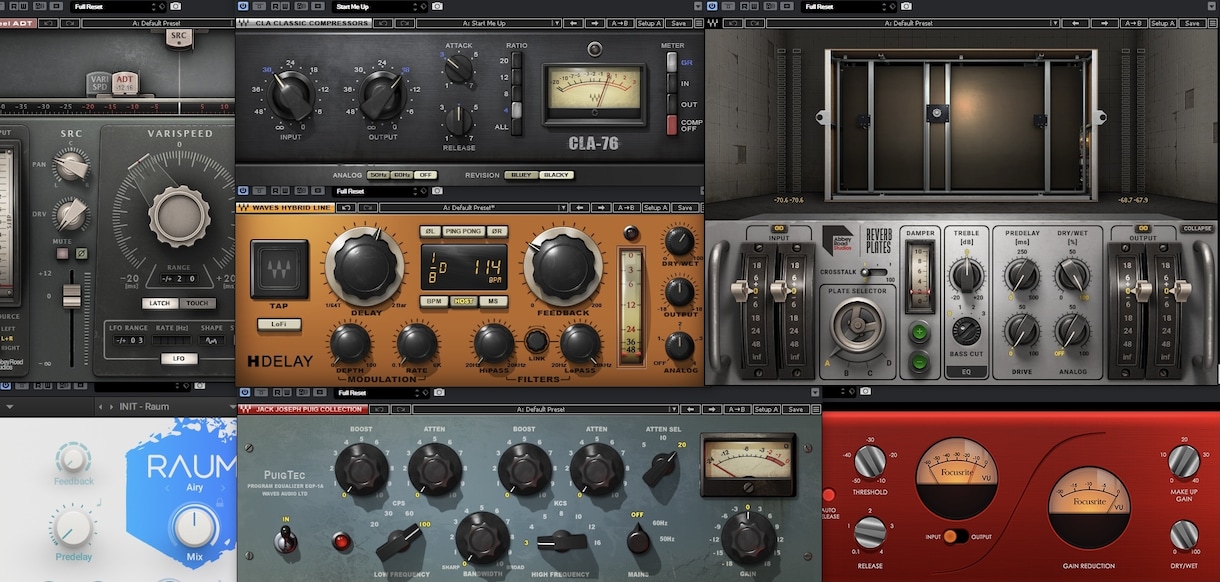Toggle left phase invert ØL on H-Delay
This screenshot has height=582, width=1220.
click(x=429, y=232)
